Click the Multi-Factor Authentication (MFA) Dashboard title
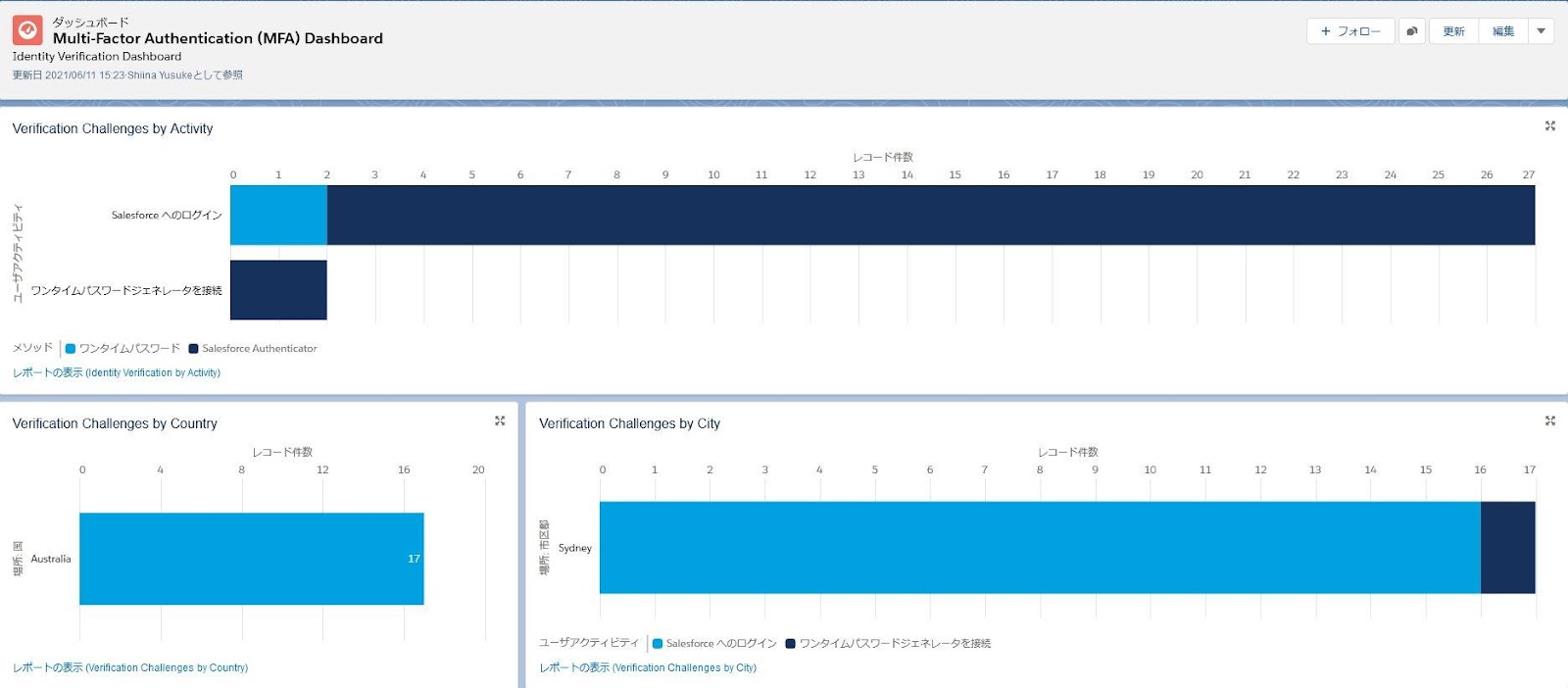1568x688 pixels. click(x=218, y=38)
